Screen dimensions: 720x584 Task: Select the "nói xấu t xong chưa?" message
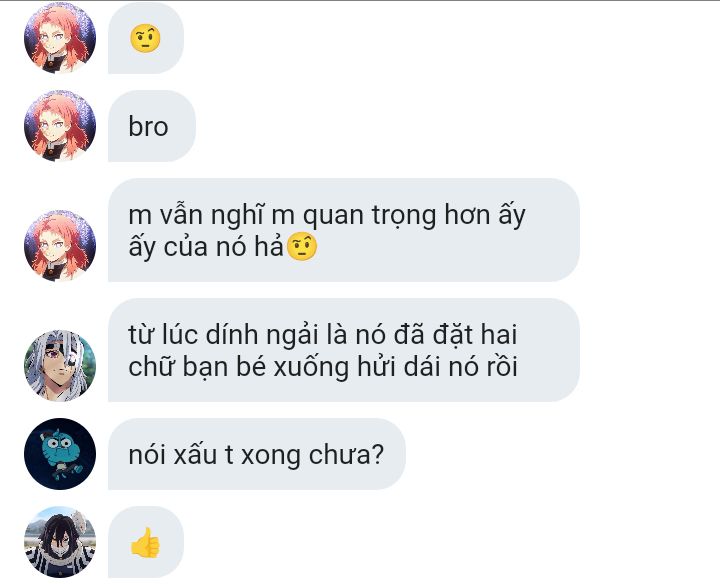[257, 454]
